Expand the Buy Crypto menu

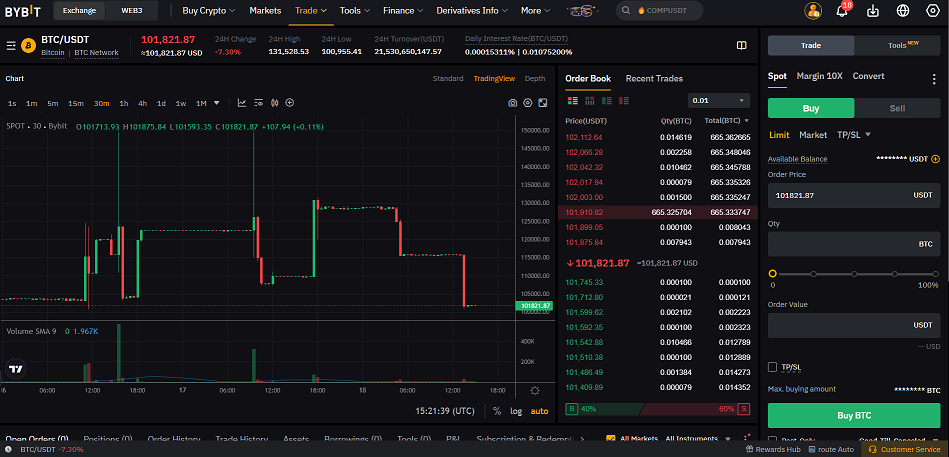pyautogui.click(x=209, y=10)
